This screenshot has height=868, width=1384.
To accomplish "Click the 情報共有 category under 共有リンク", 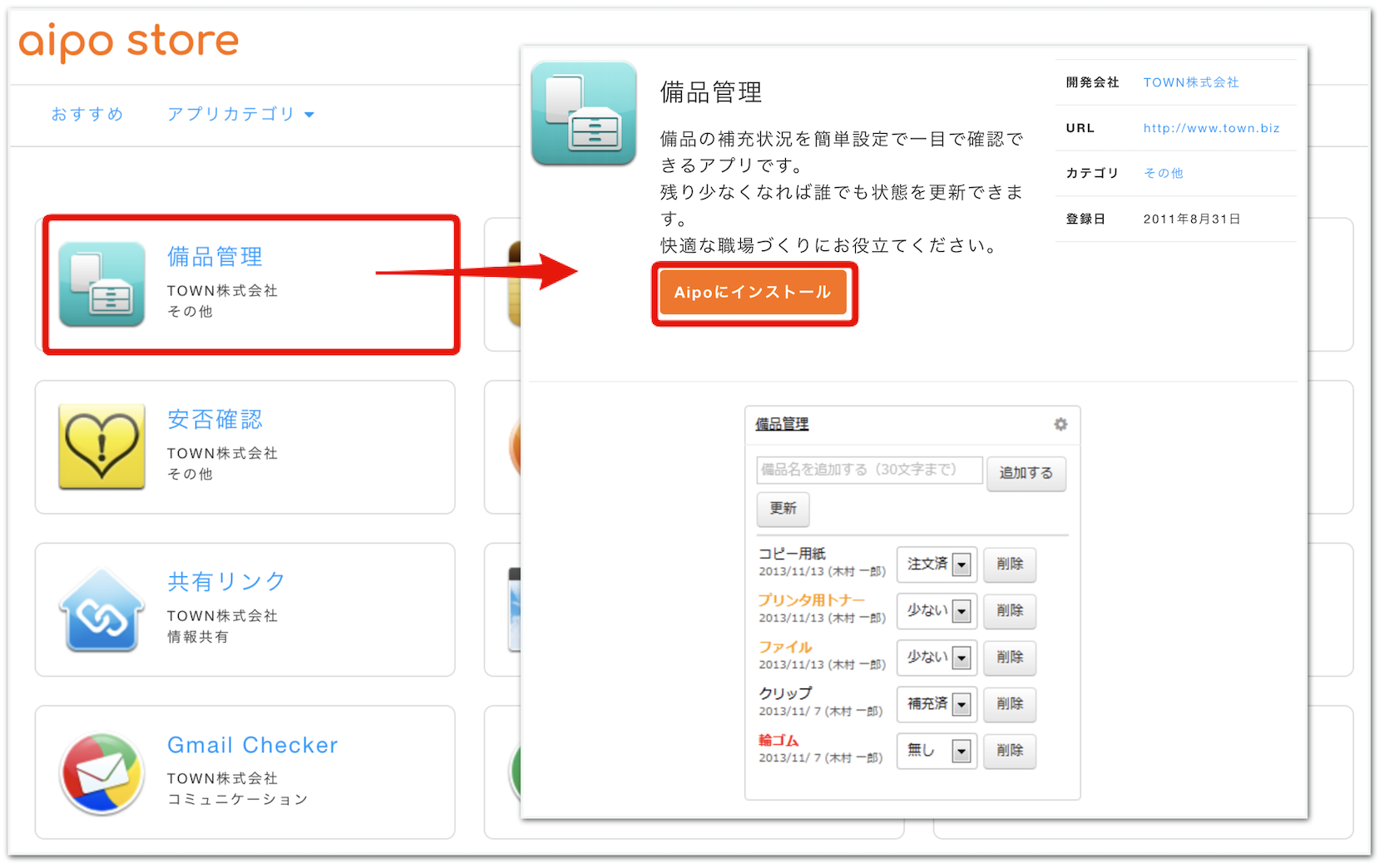I will [x=197, y=637].
